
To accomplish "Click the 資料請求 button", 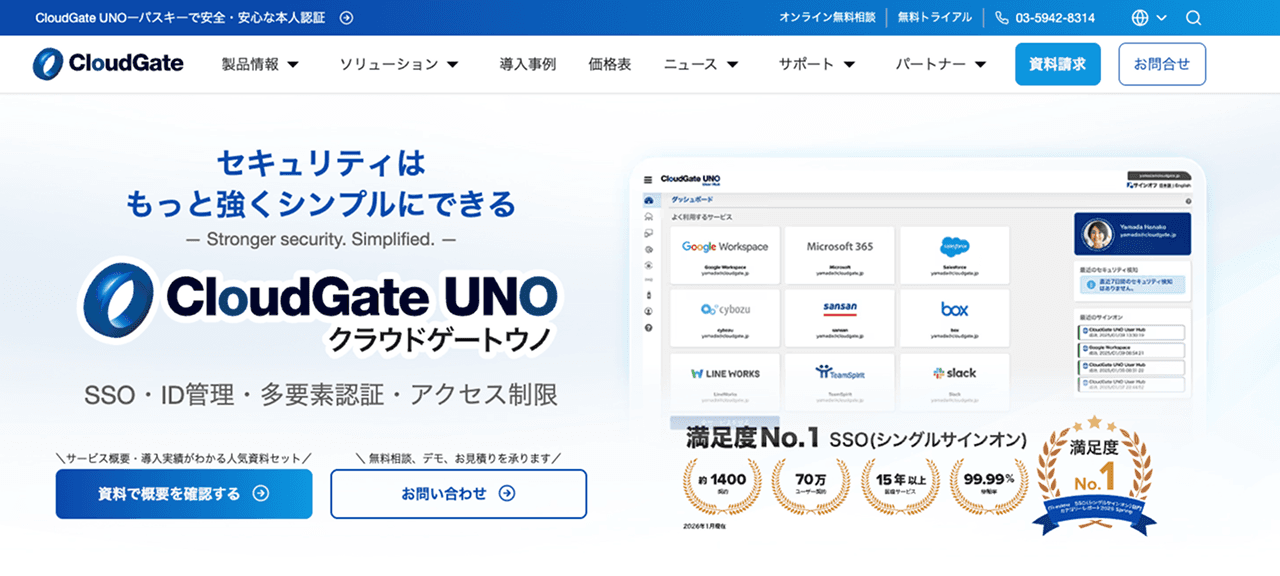I will point(1058,64).
